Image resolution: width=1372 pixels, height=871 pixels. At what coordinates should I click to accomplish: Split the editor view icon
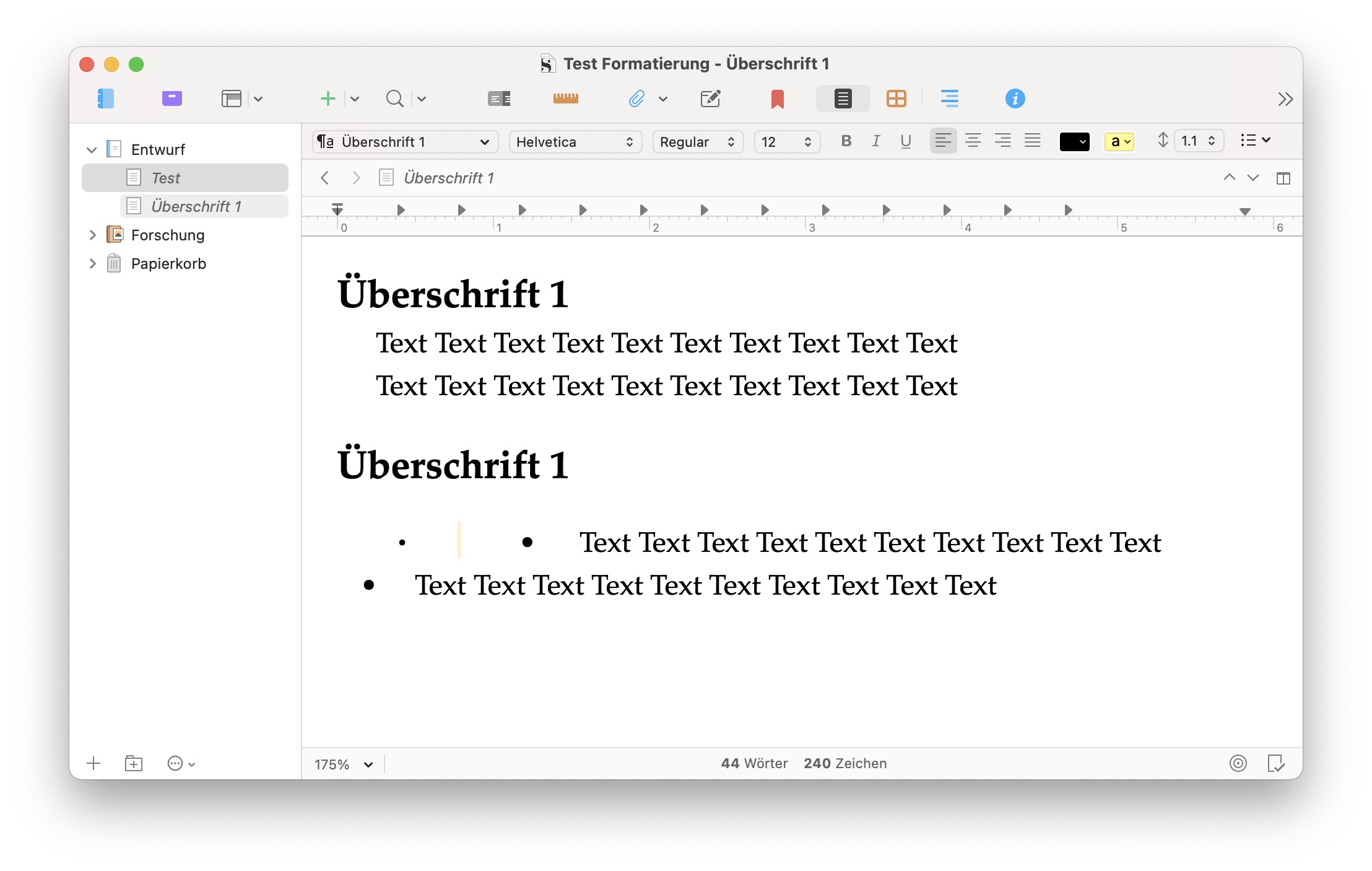click(1283, 178)
